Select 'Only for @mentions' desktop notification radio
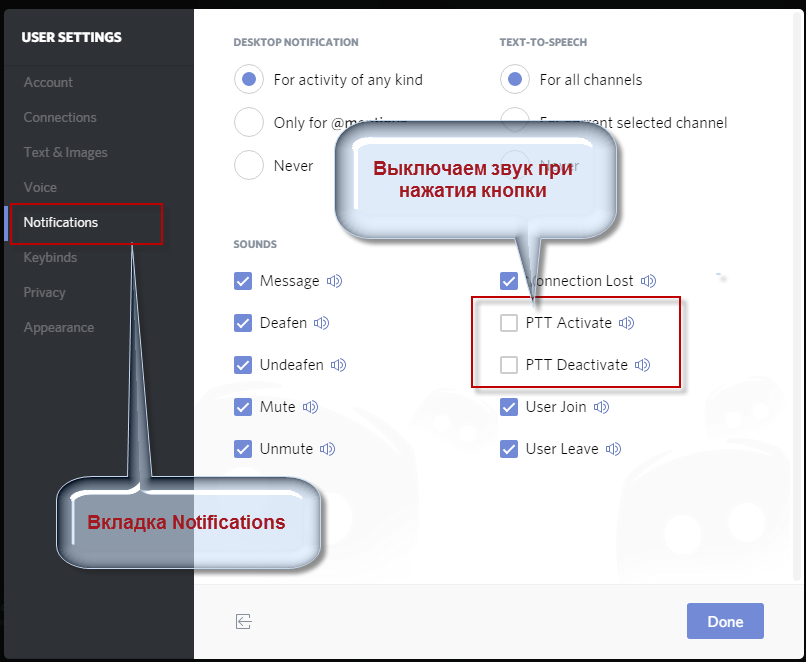Screen dimensions: 806x662 (x=249, y=122)
